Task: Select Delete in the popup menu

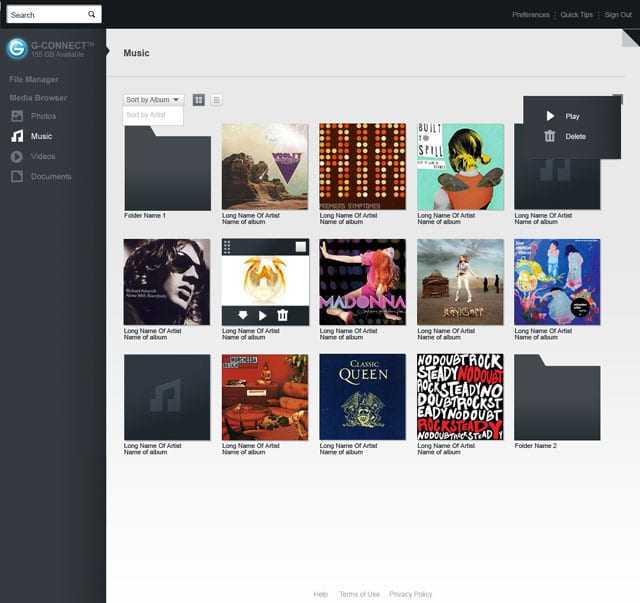Action: pyautogui.click(x=574, y=136)
